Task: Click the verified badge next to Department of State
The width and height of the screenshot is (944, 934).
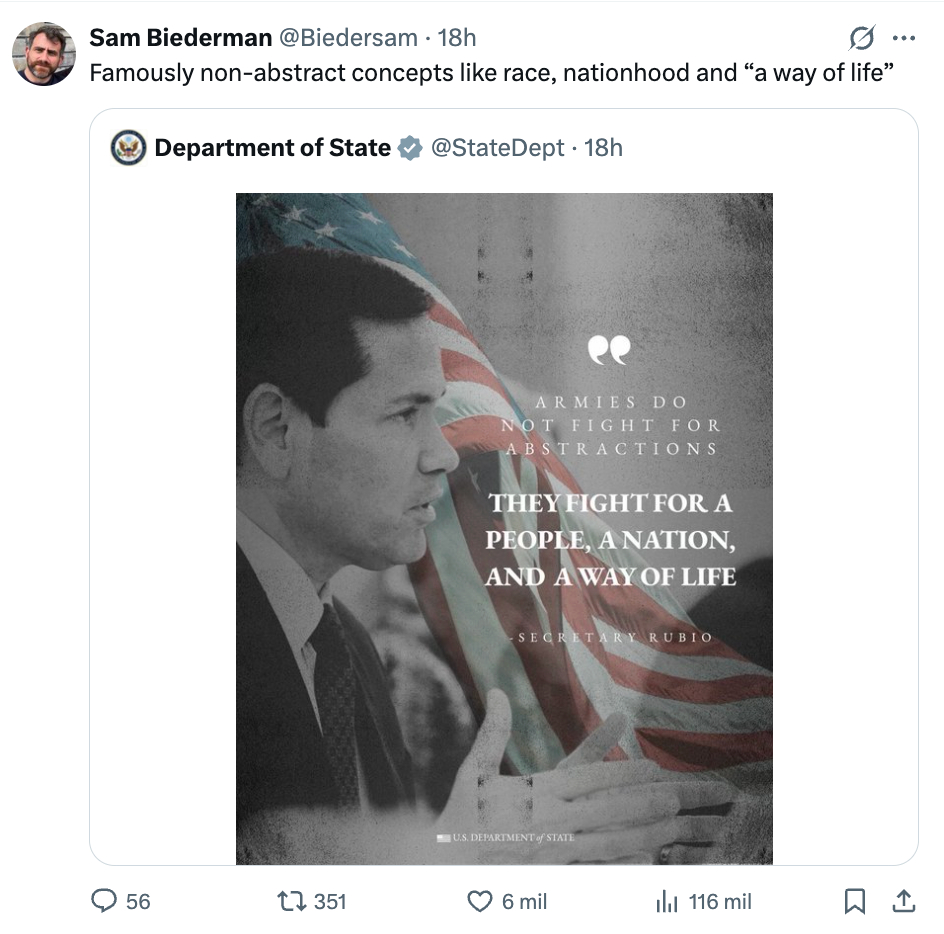Action: [x=410, y=148]
